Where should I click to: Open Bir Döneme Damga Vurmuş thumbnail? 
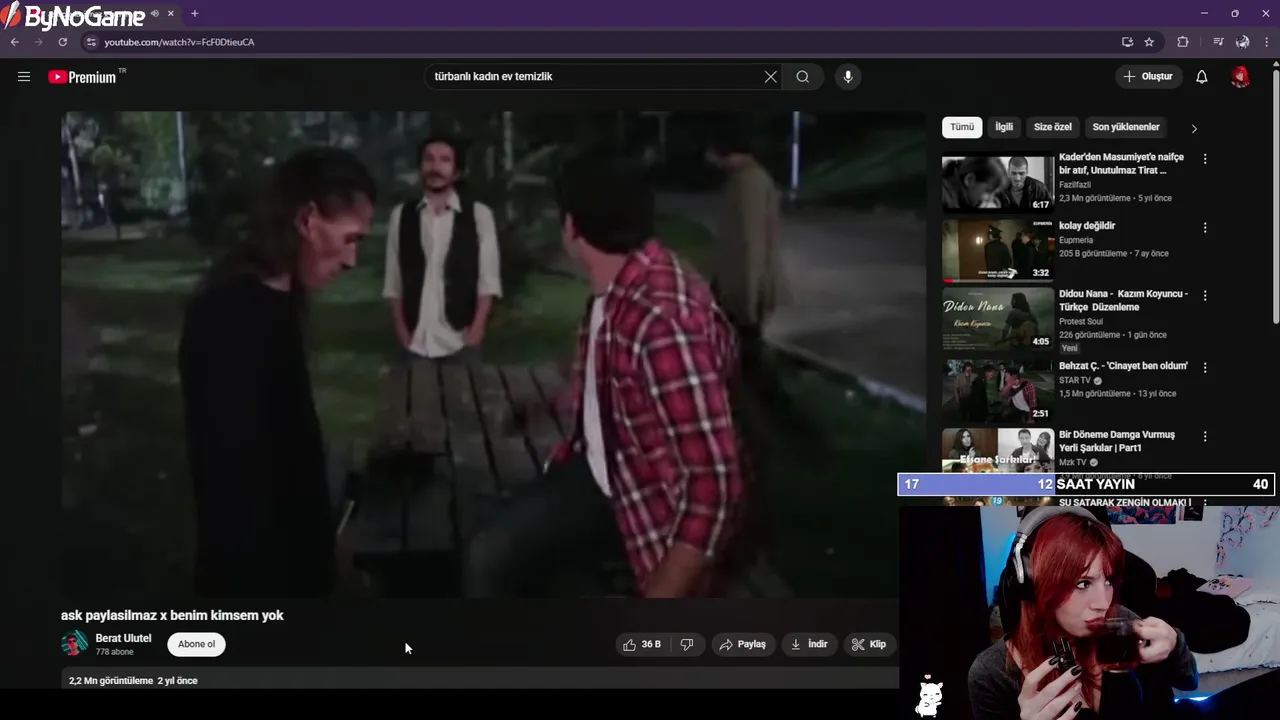point(998,450)
